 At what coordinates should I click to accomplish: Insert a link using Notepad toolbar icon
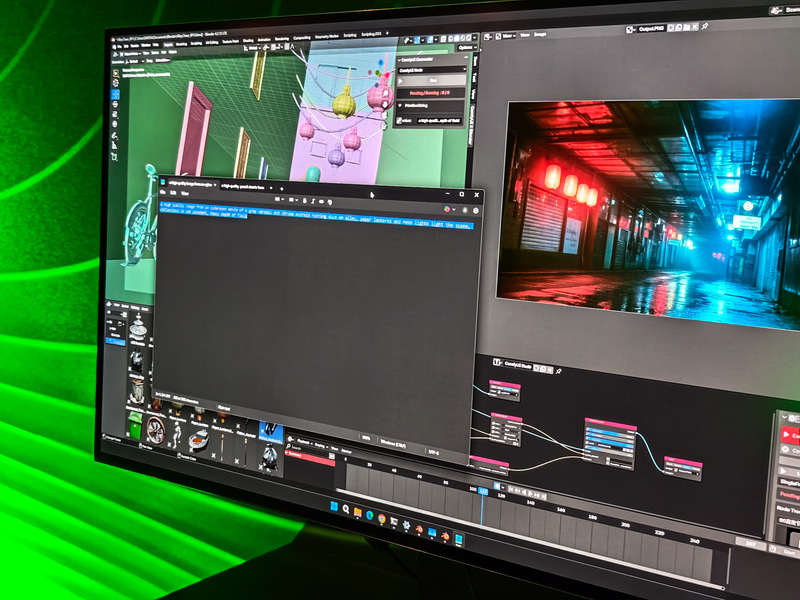pyautogui.click(x=321, y=202)
